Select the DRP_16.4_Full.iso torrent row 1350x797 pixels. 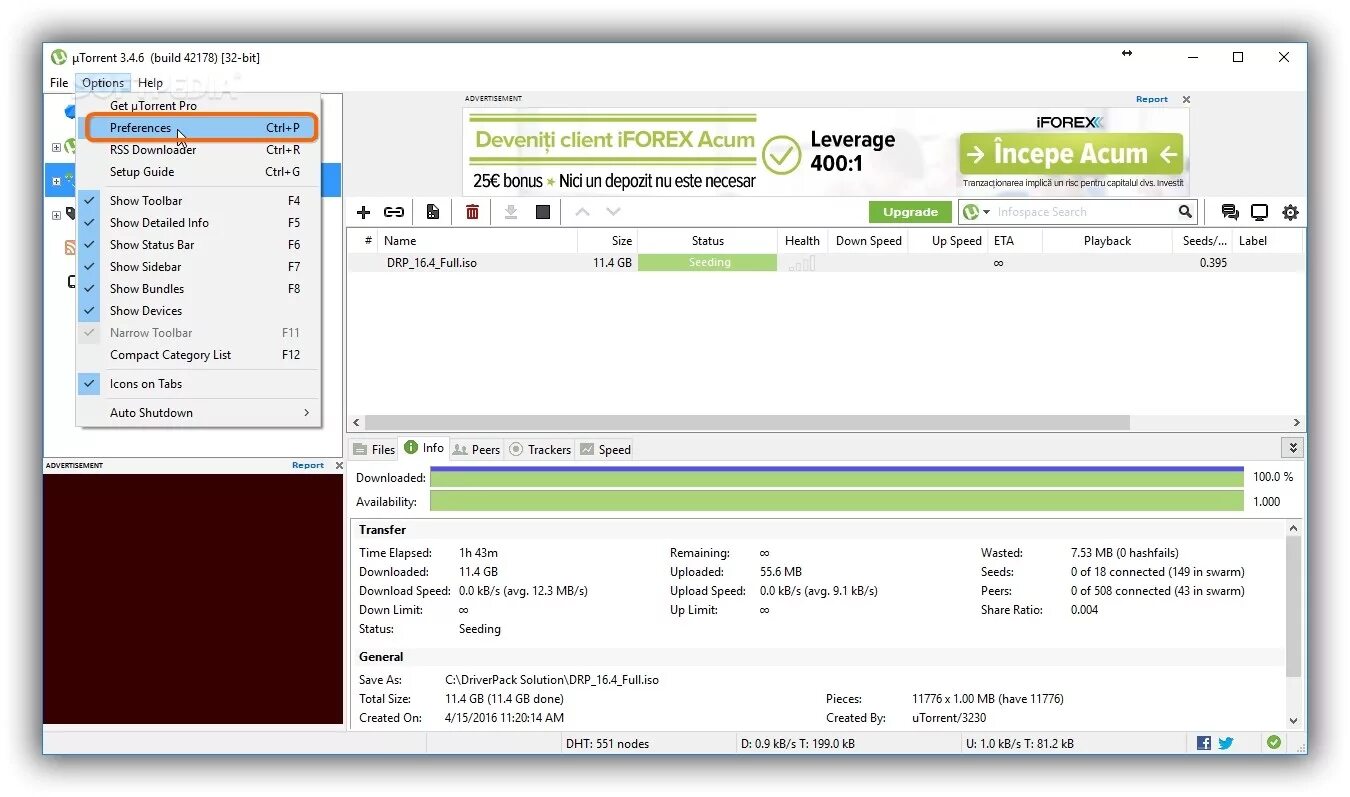(825, 263)
